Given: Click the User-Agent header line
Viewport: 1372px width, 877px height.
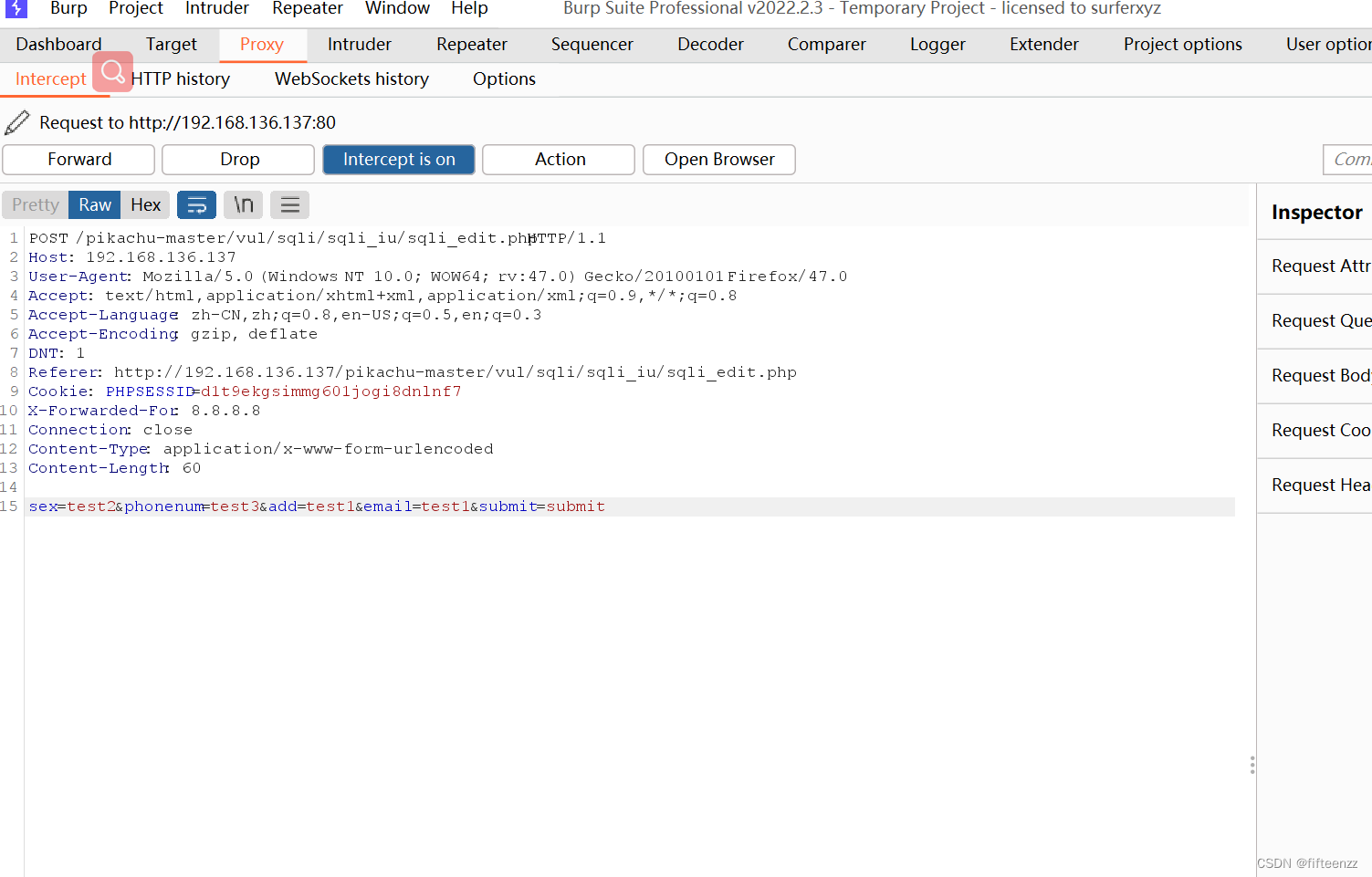Looking at the screenshot, I should [x=438, y=277].
